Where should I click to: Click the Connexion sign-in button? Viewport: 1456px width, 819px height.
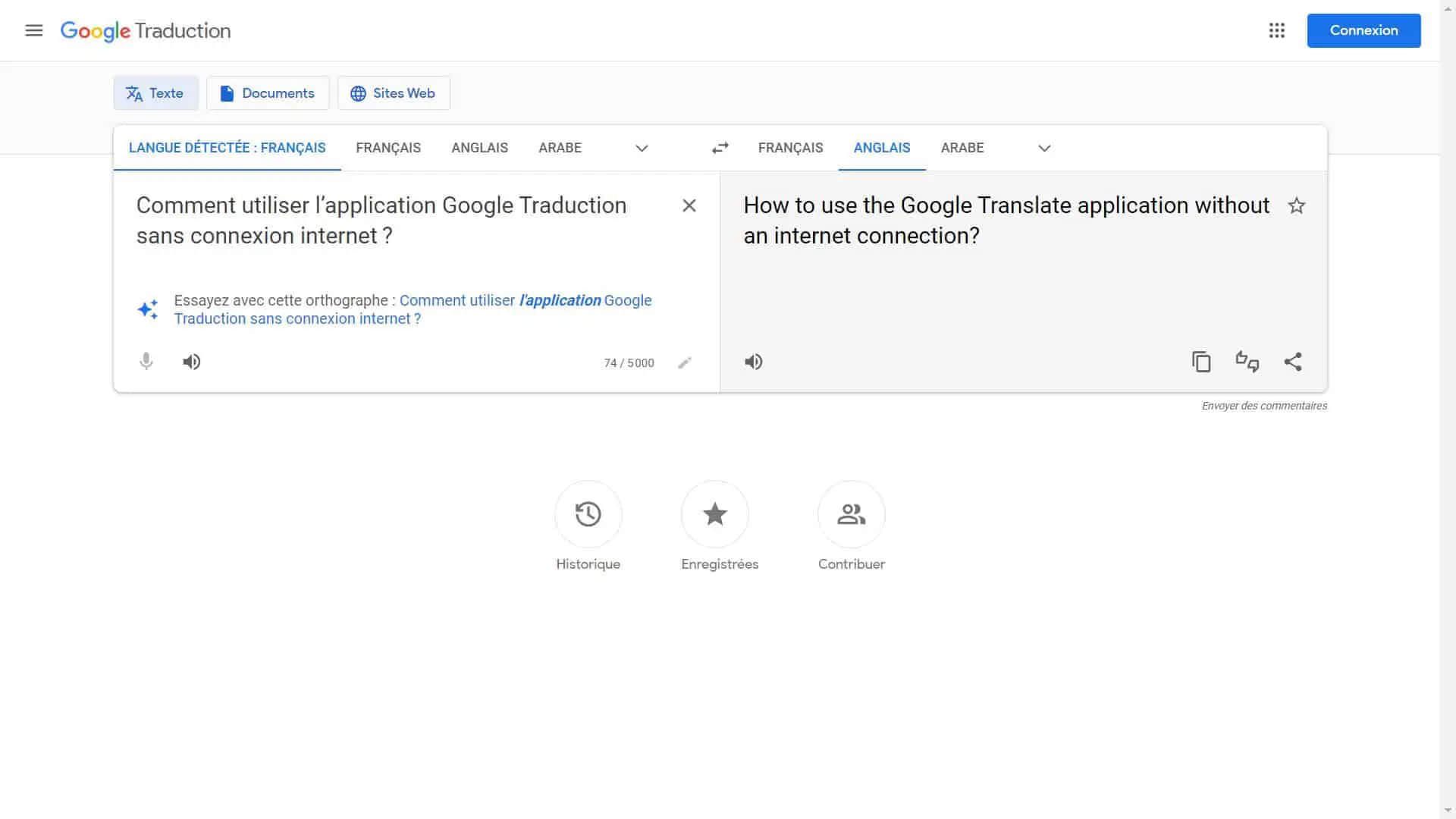tap(1363, 30)
